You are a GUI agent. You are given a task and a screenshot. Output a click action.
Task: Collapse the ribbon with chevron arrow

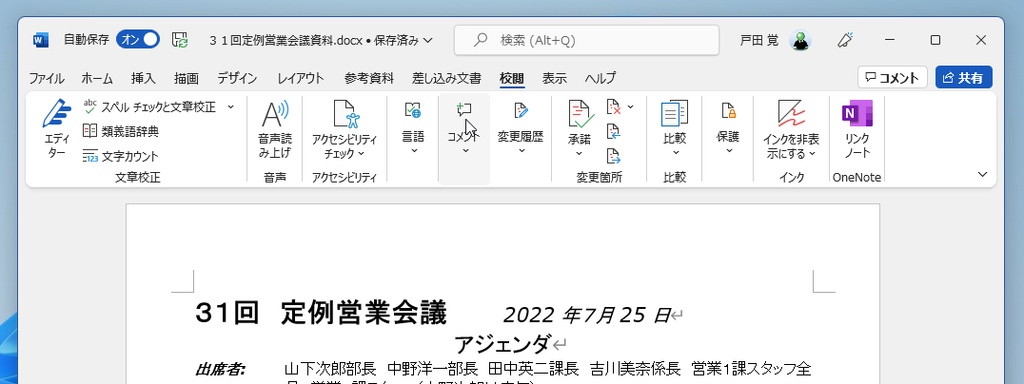(x=982, y=174)
